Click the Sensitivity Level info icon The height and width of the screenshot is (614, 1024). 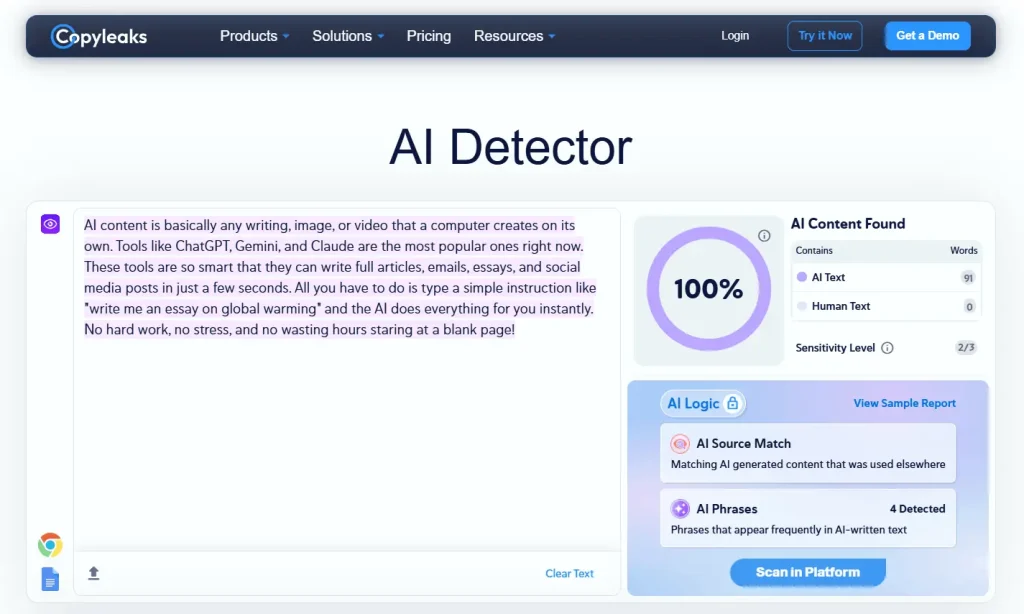pos(887,348)
